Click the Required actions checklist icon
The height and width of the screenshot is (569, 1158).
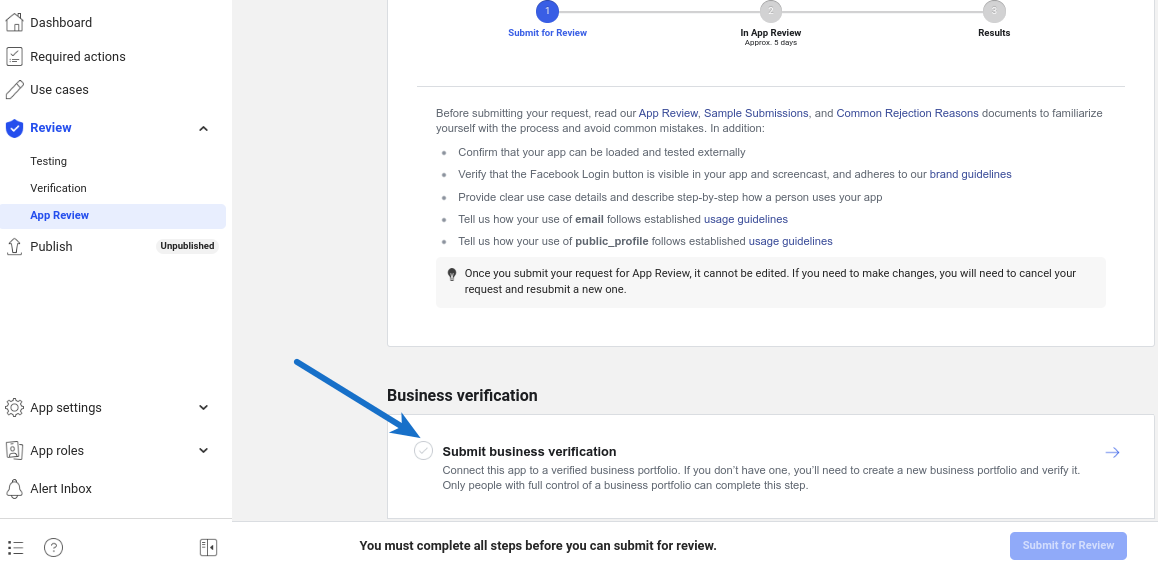(15, 57)
